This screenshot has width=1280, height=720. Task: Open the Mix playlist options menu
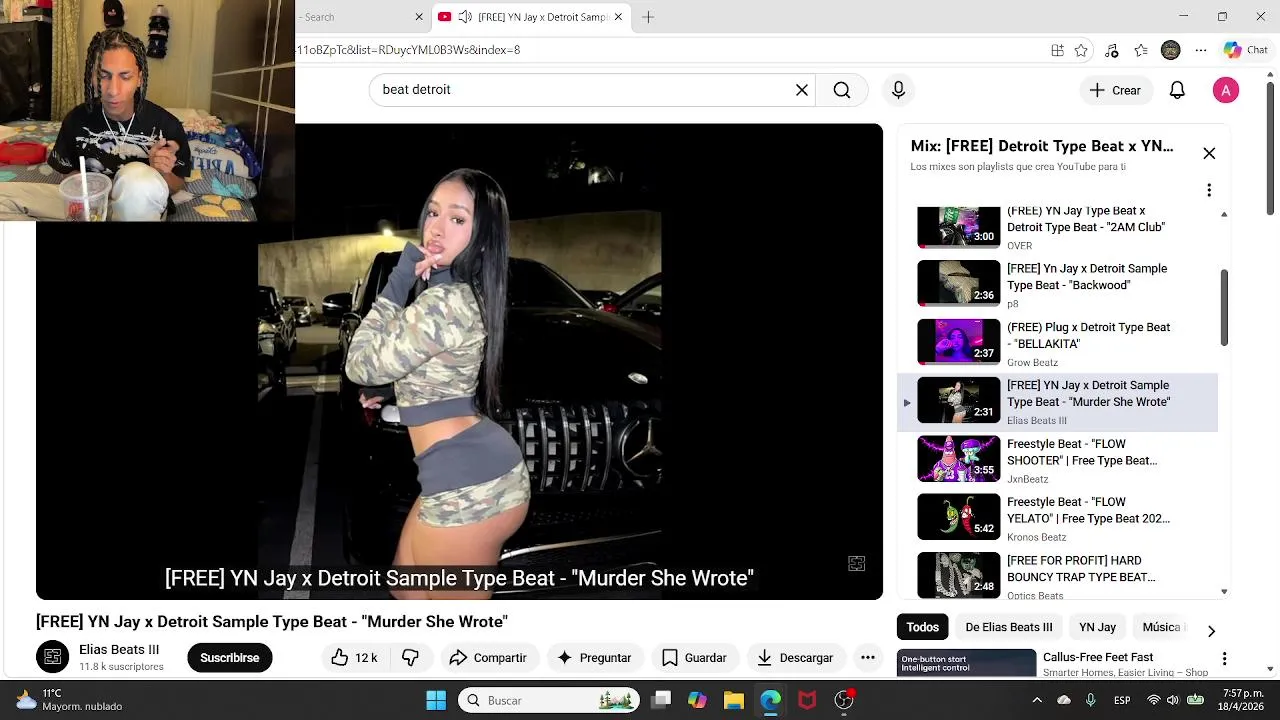(x=1209, y=190)
